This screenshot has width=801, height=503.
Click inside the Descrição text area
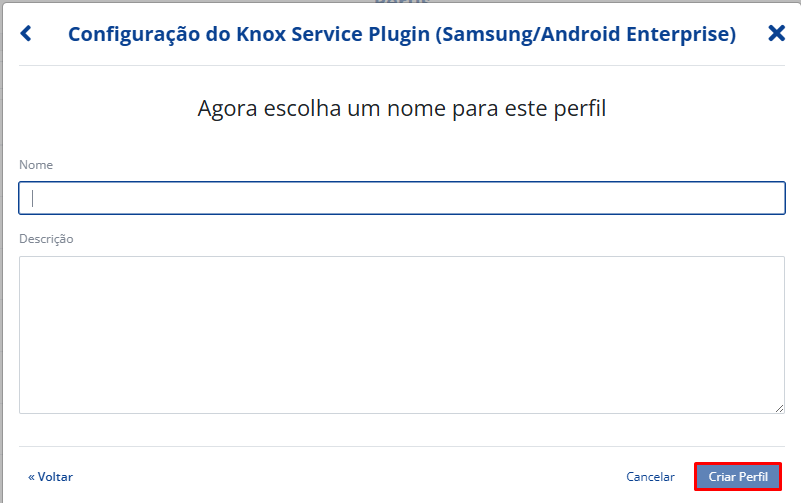401,334
